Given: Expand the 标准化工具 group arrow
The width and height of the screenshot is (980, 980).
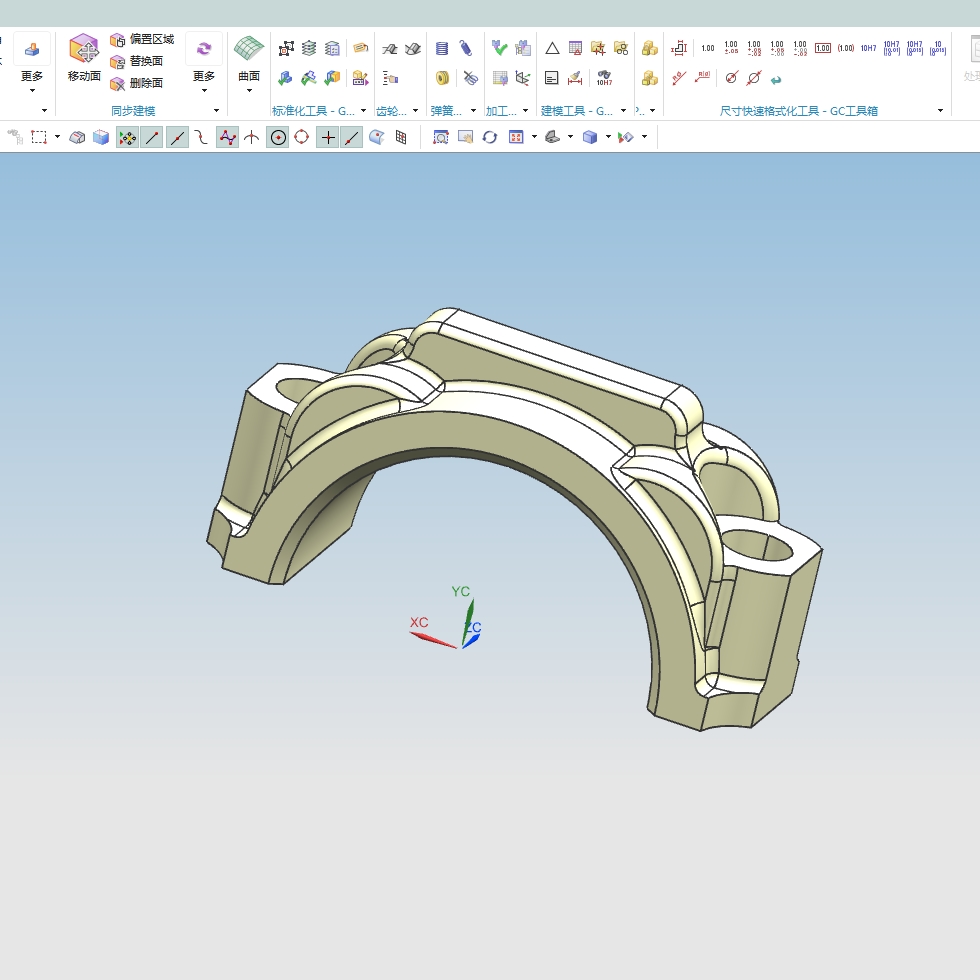Looking at the screenshot, I should (363, 111).
